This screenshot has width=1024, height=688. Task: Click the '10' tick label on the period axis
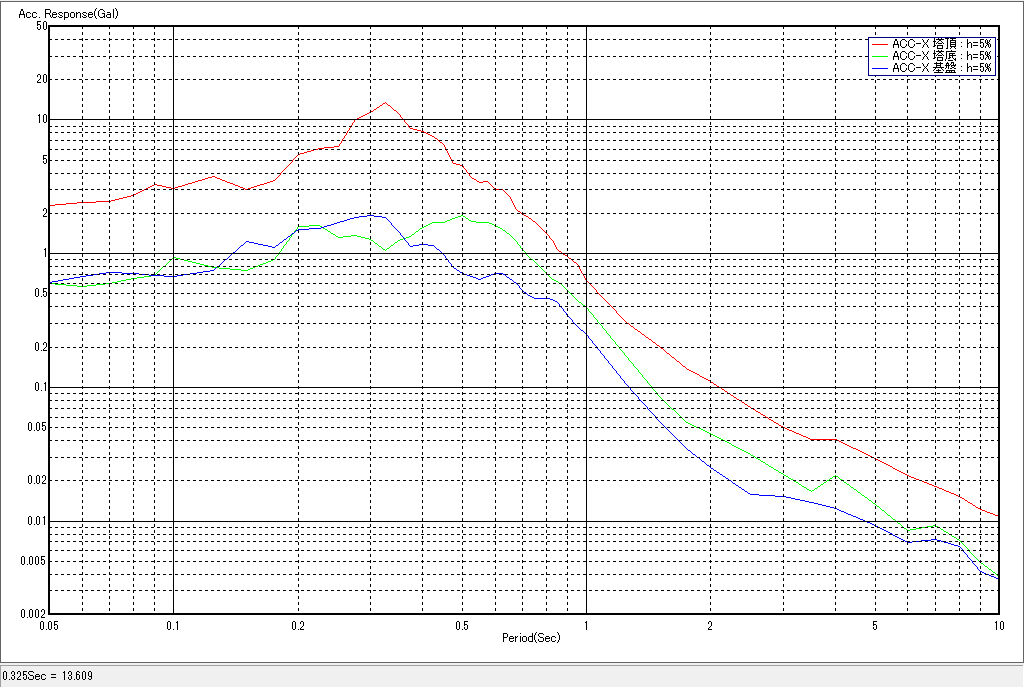click(x=997, y=625)
